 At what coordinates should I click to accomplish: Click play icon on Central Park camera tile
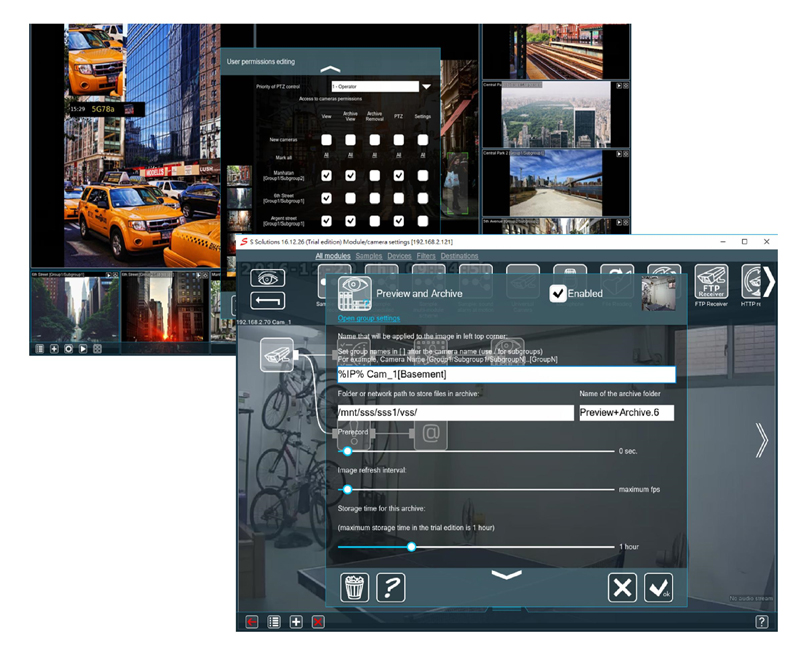619,86
